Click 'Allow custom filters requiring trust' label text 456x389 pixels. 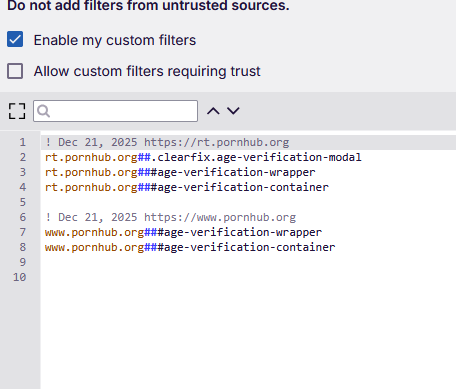147,71
